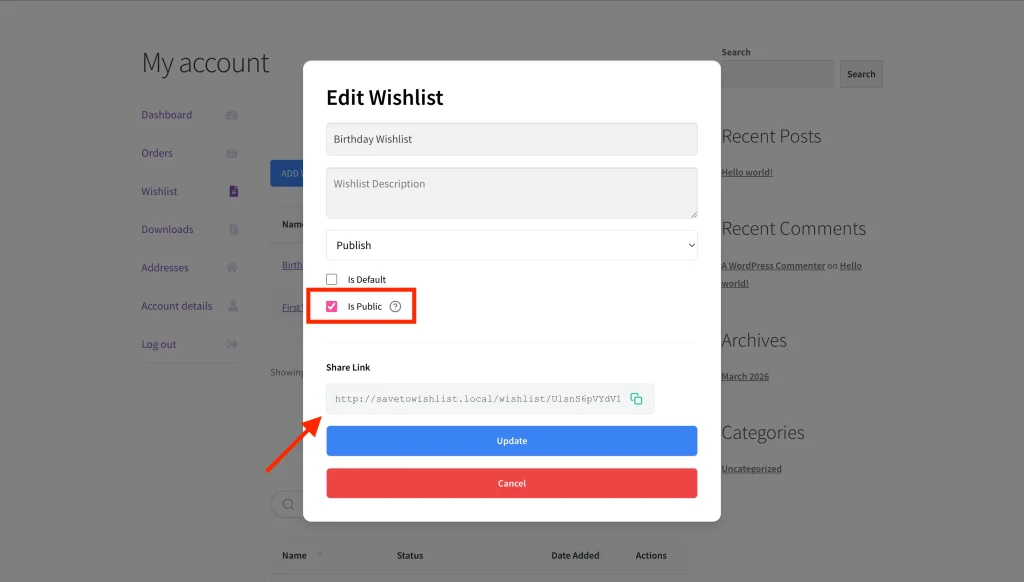The width and height of the screenshot is (1024, 582).
Task: Go to Account details page
Action: pyautogui.click(x=177, y=306)
